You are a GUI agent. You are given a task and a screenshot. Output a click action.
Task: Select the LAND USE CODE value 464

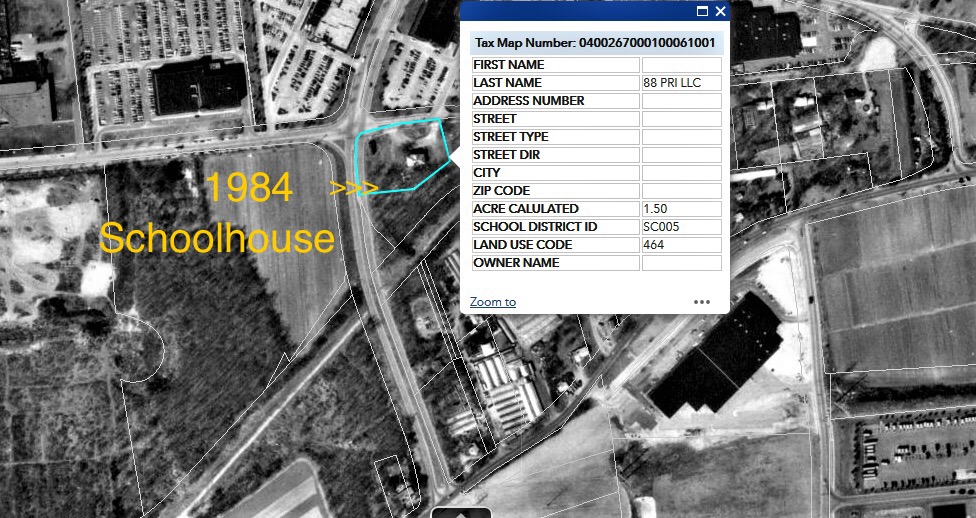tap(681, 245)
